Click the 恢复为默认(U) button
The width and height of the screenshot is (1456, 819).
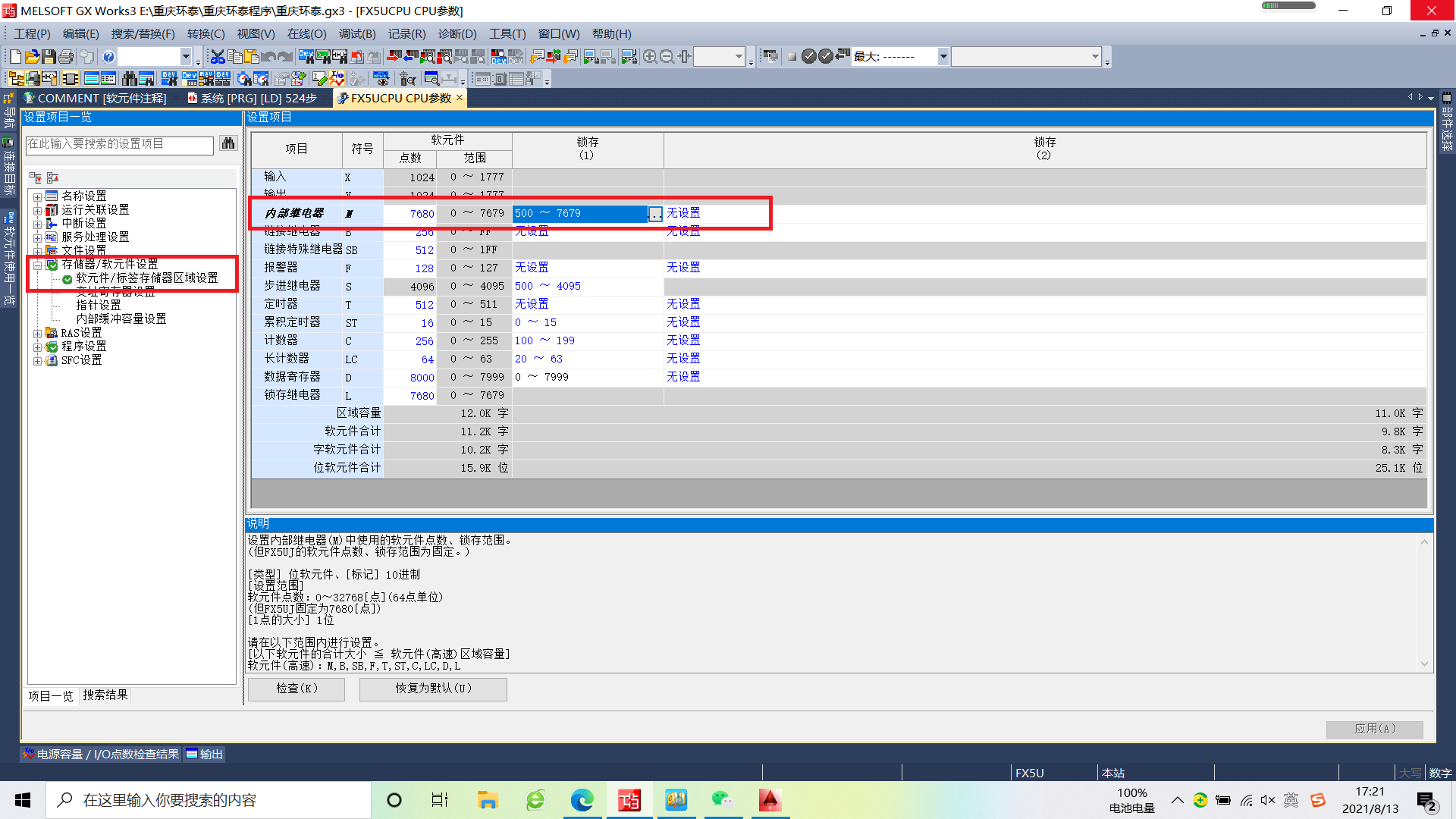coord(433,689)
